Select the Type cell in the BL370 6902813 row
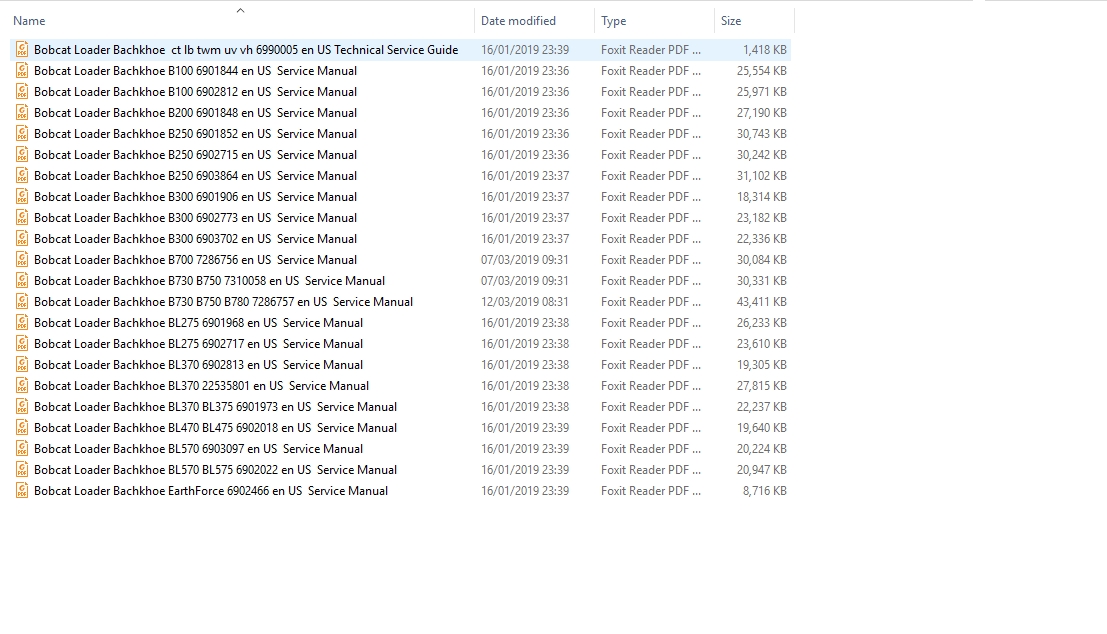 [651, 365]
